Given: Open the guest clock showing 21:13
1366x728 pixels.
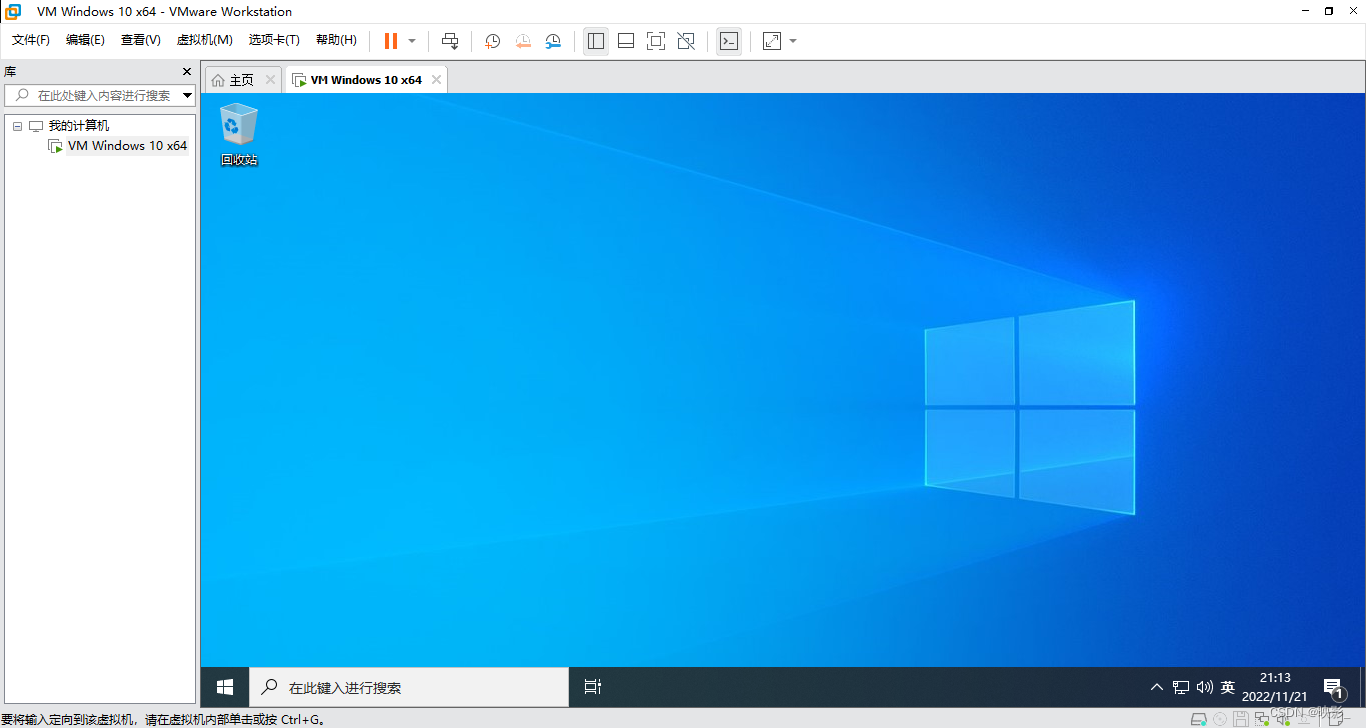Looking at the screenshot, I should (x=1275, y=687).
